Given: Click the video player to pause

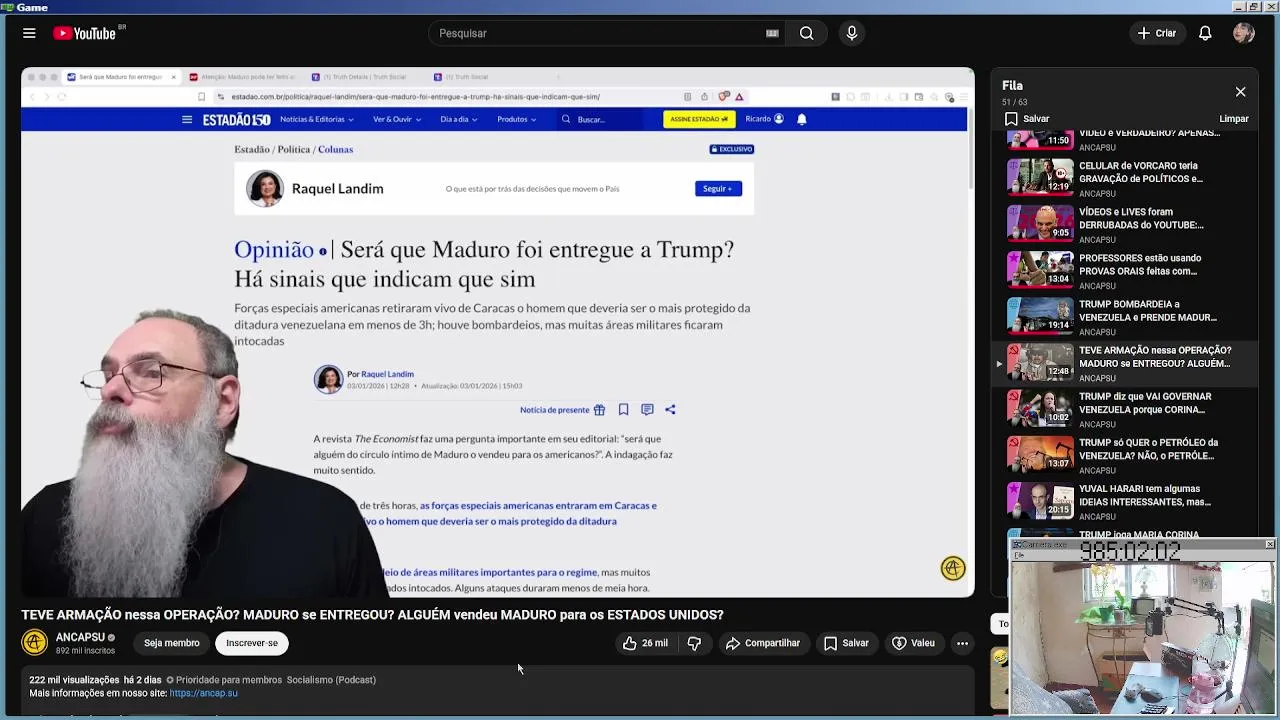Looking at the screenshot, I should (498, 332).
